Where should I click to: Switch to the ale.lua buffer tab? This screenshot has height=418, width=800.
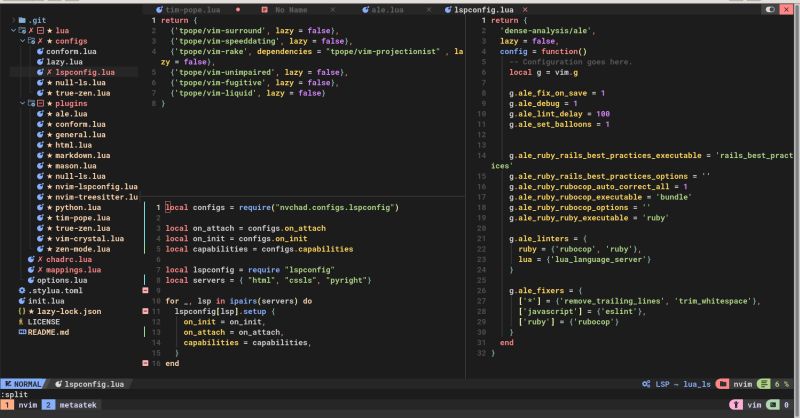click(x=387, y=10)
